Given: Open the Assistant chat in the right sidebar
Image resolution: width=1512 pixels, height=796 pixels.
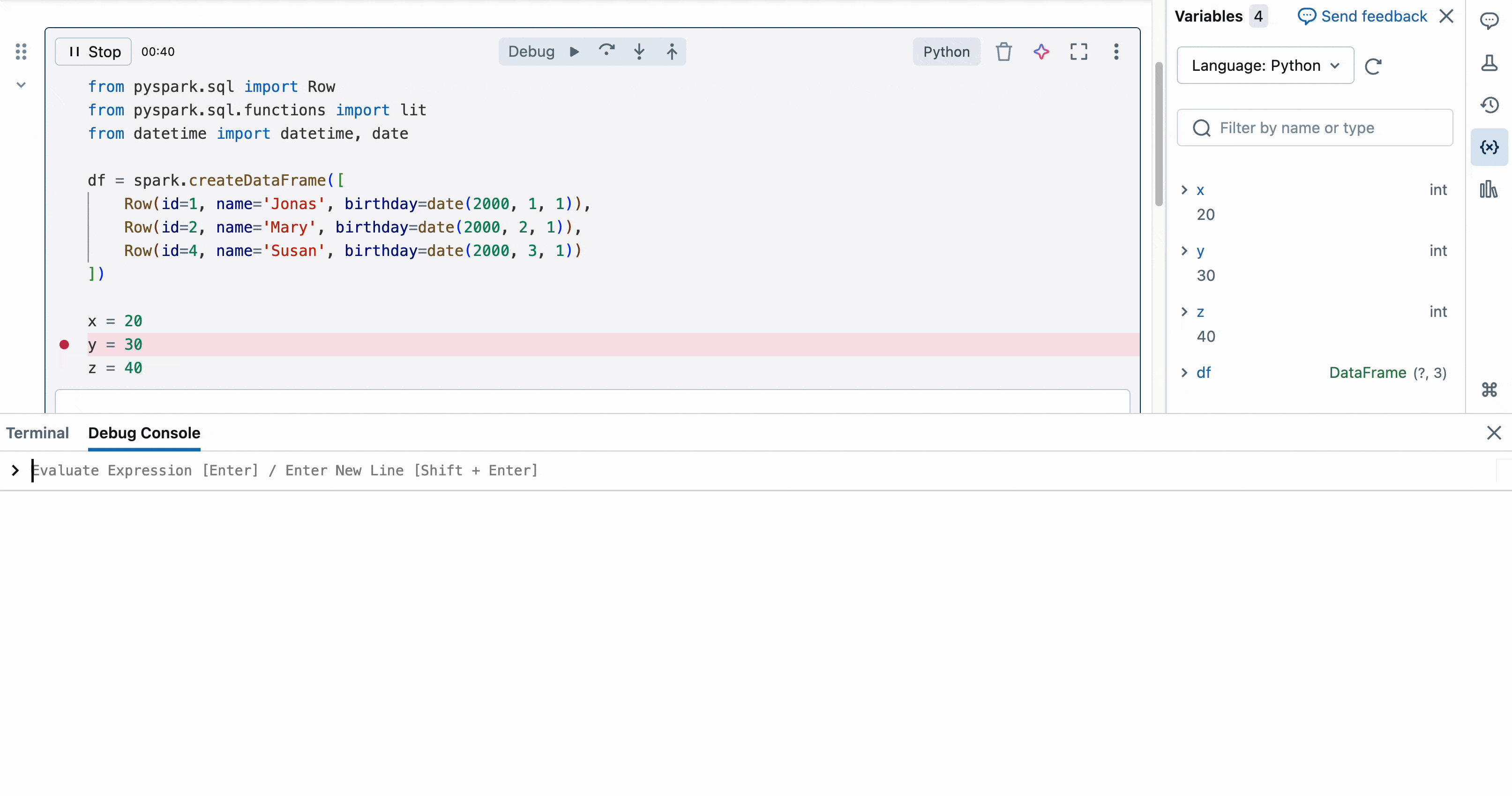Looking at the screenshot, I should click(1490, 21).
